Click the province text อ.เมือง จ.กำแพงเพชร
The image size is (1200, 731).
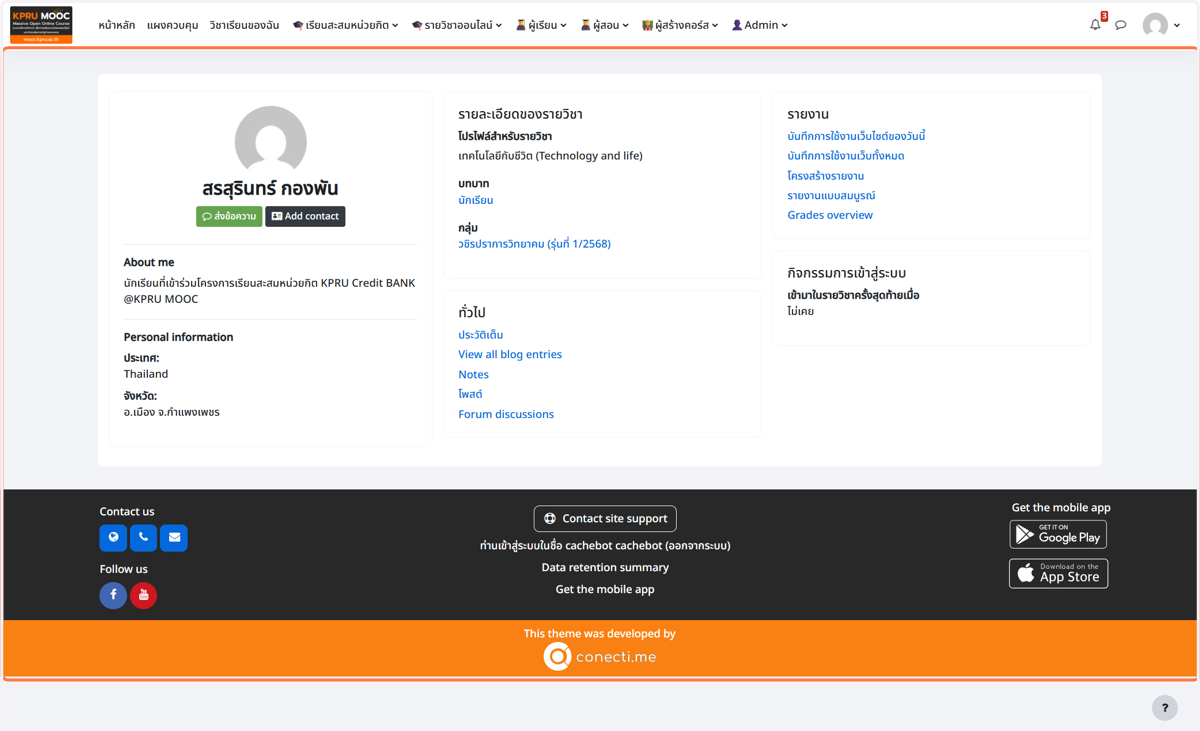[172, 412]
